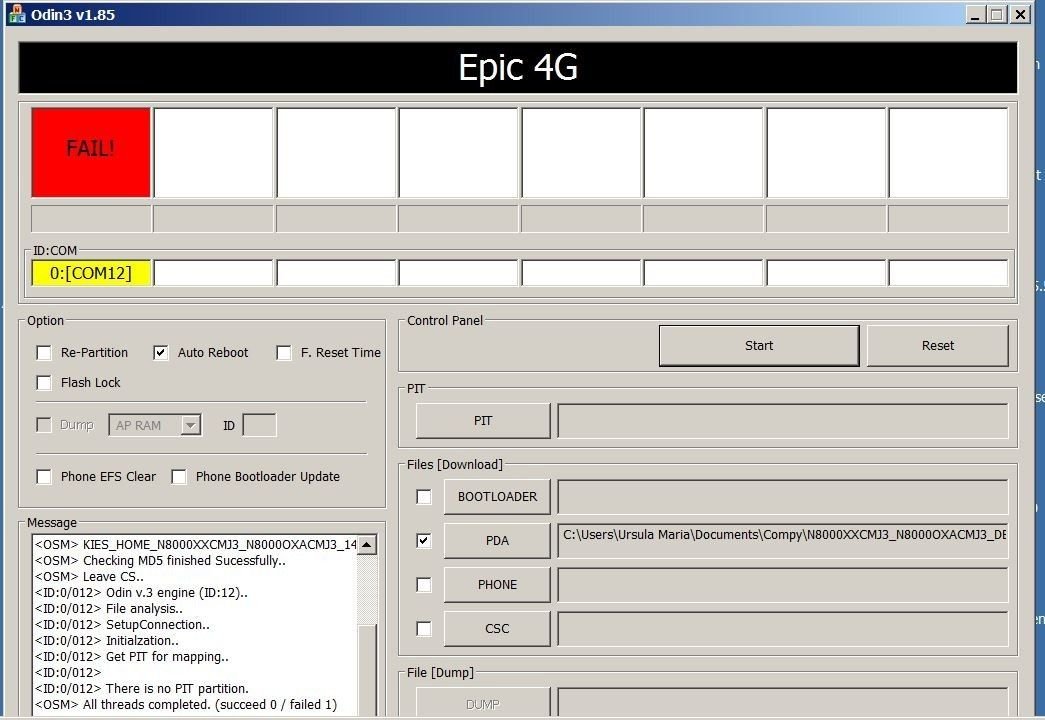
Task: Click "Checking MD5 finished Sucessfully.." log line
Action: coord(160,561)
